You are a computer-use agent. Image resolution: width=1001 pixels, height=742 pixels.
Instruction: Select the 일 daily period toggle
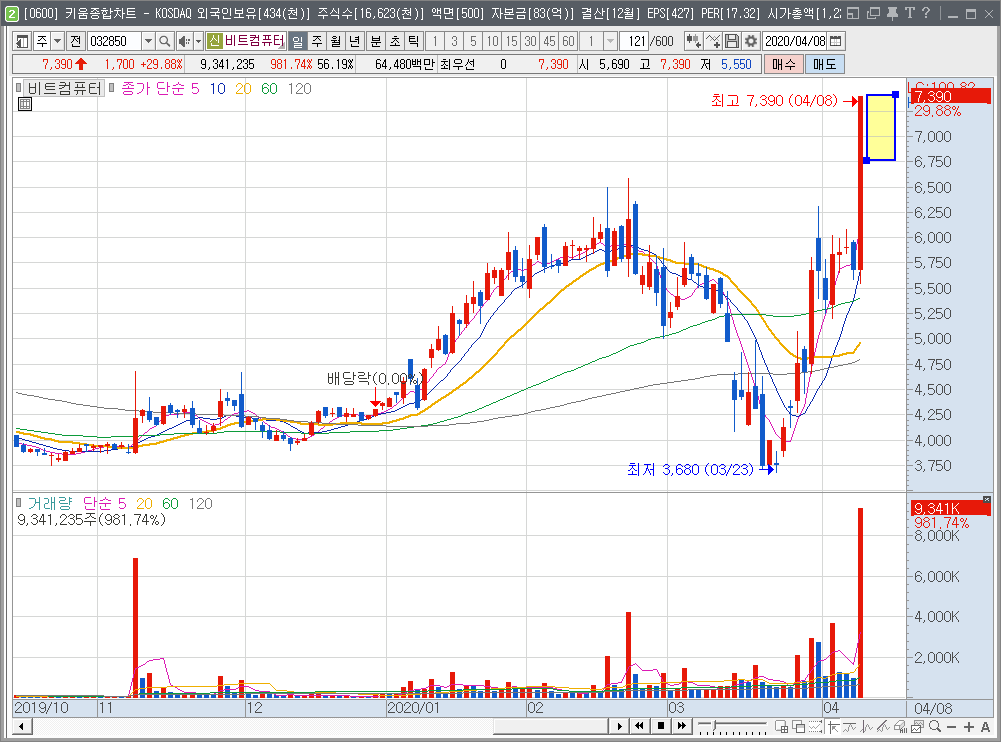point(297,42)
